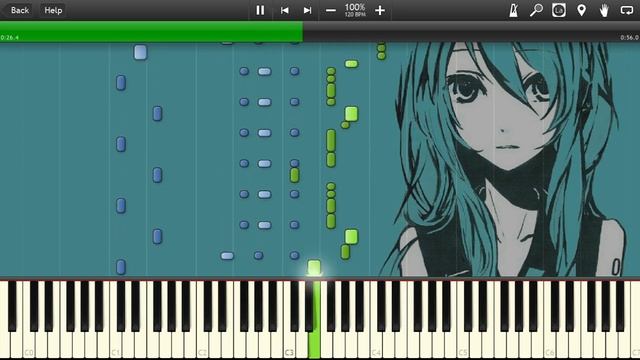Play the white key labeled C5

[462, 343]
